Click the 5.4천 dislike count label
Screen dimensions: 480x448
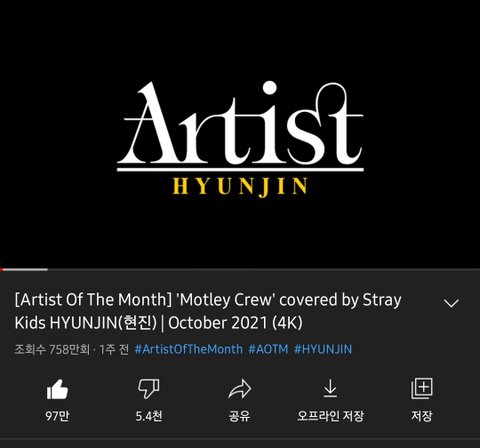pos(149,416)
